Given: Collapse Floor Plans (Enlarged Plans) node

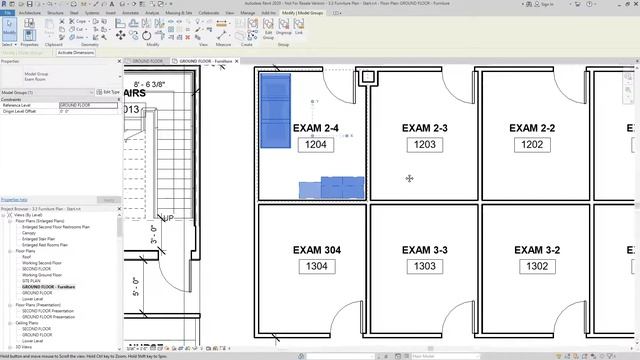Looking at the screenshot, I should 10,221.
